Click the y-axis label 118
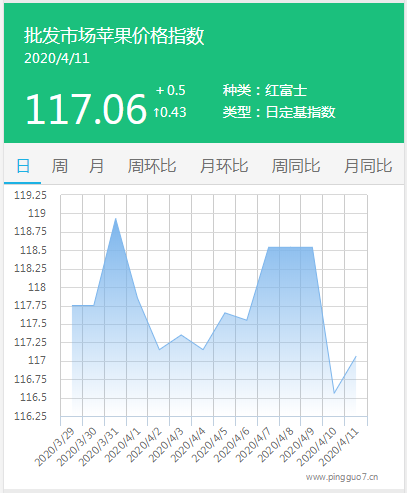The width and height of the screenshot is (407, 493). coord(37,287)
